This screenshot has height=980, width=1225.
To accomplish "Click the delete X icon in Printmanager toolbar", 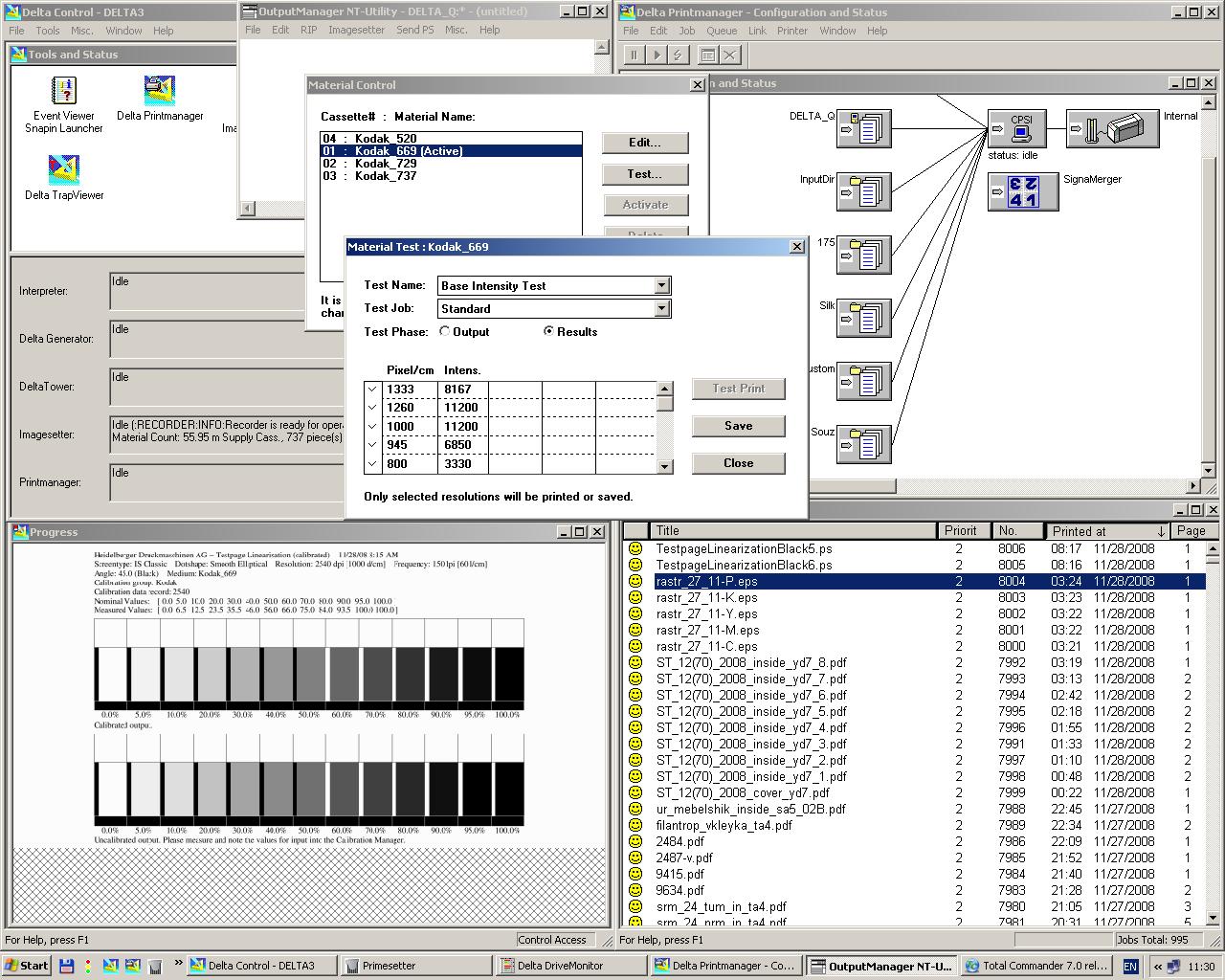I will [x=730, y=56].
